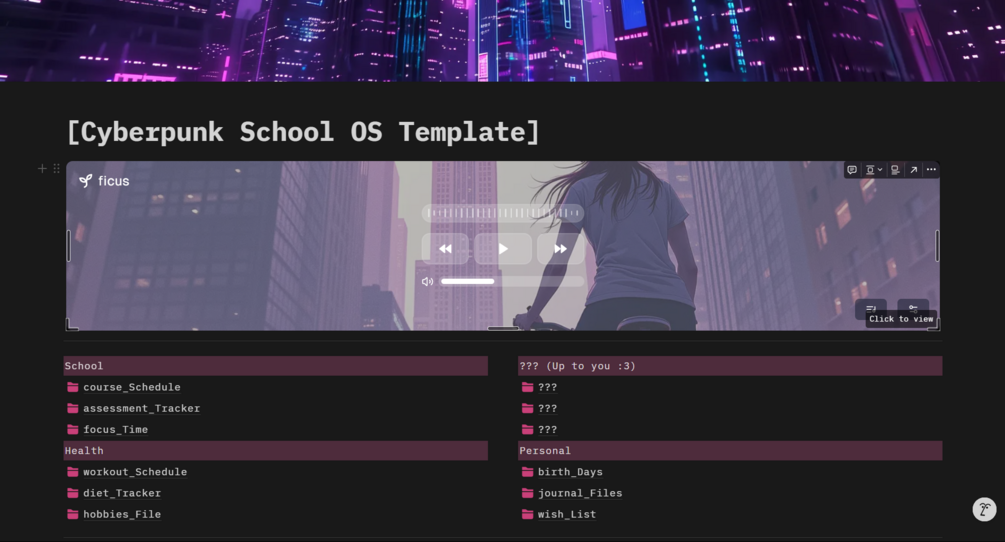Open the assessment_Tracker page
This screenshot has height=542, width=1005.
tap(141, 408)
